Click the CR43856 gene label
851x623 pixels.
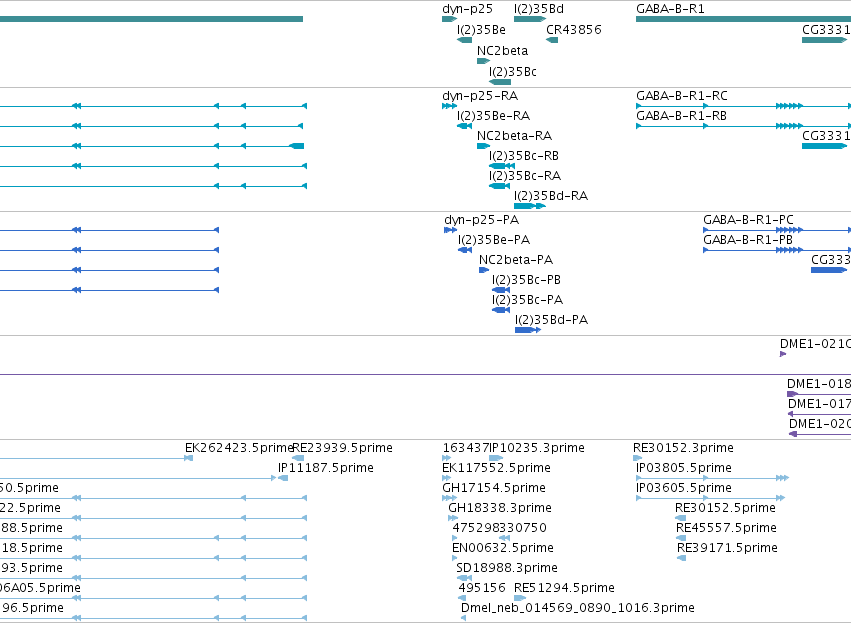(574, 30)
